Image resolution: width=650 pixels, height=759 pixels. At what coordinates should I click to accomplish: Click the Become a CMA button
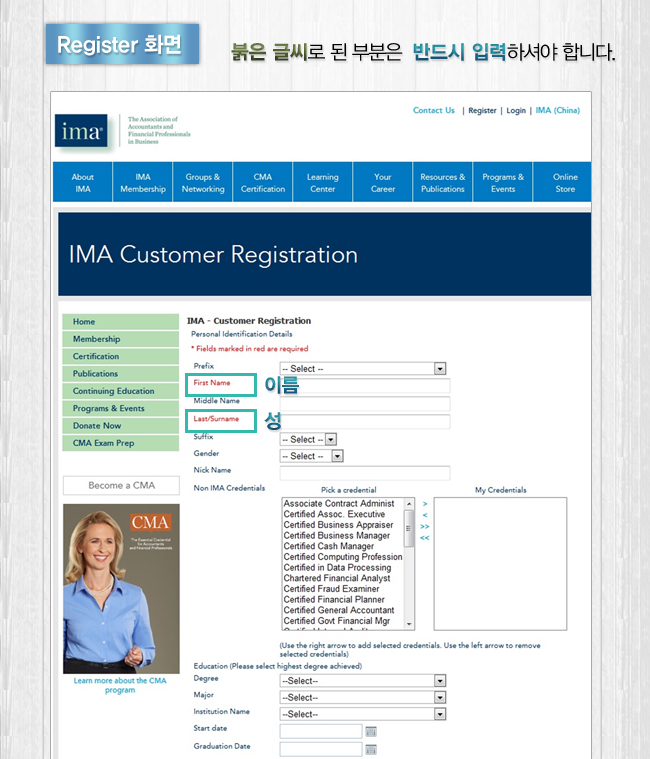[121, 486]
